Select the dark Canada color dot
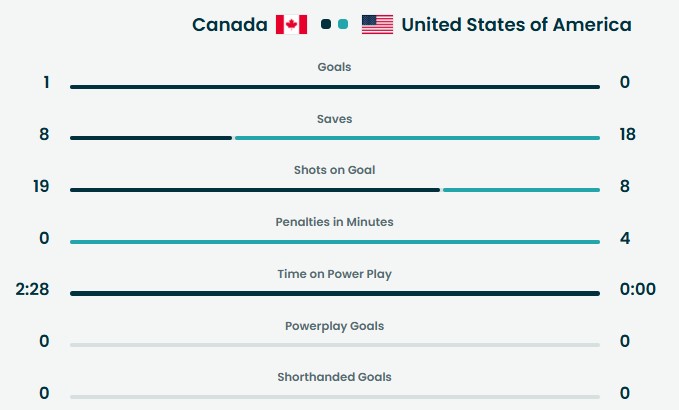The height and width of the screenshot is (410, 679). tap(326, 24)
